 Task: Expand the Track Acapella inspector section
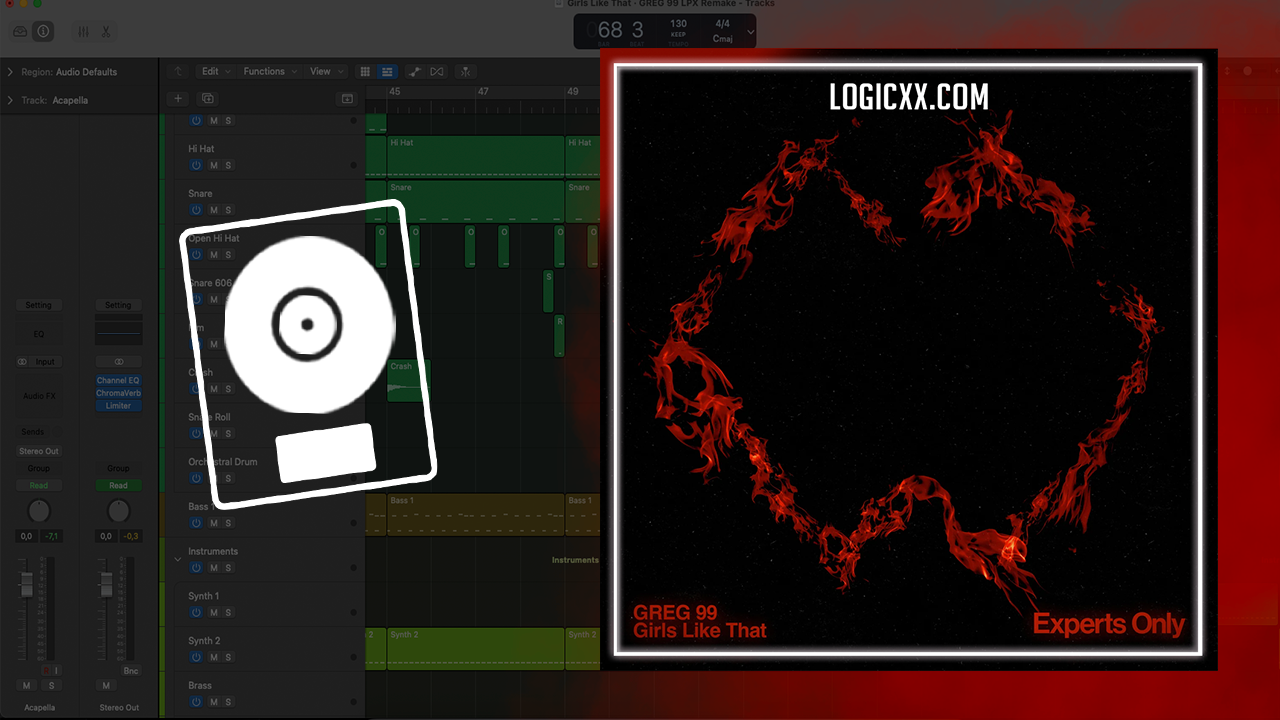click(x=11, y=100)
